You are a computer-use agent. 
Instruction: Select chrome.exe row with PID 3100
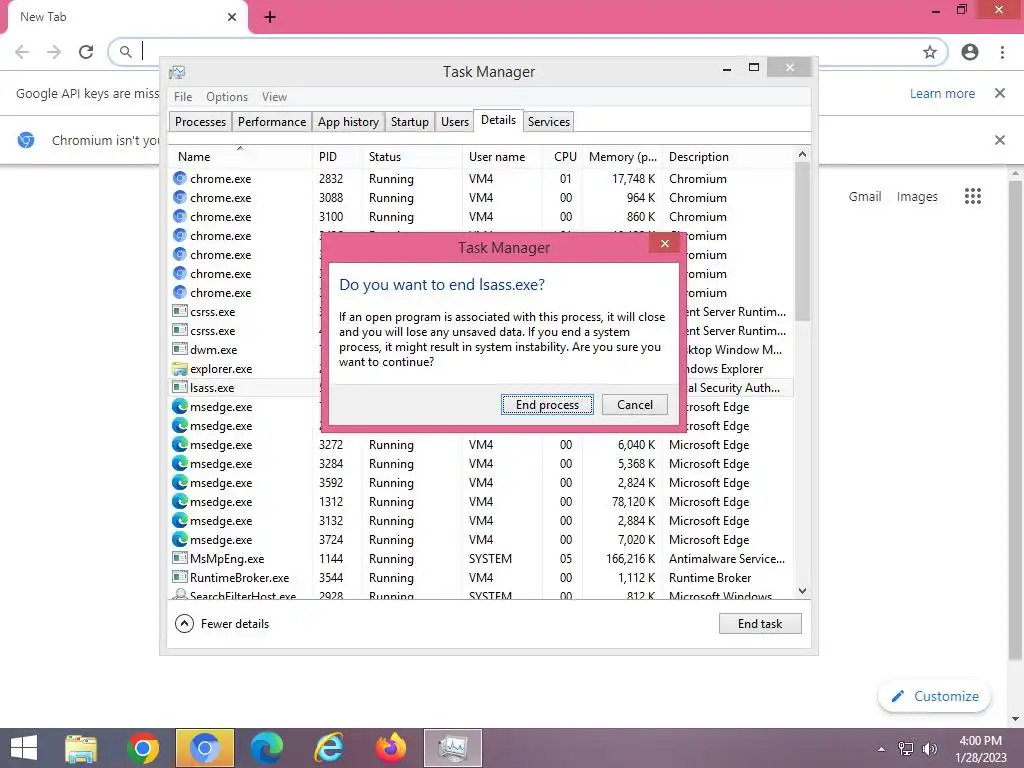(x=481, y=217)
